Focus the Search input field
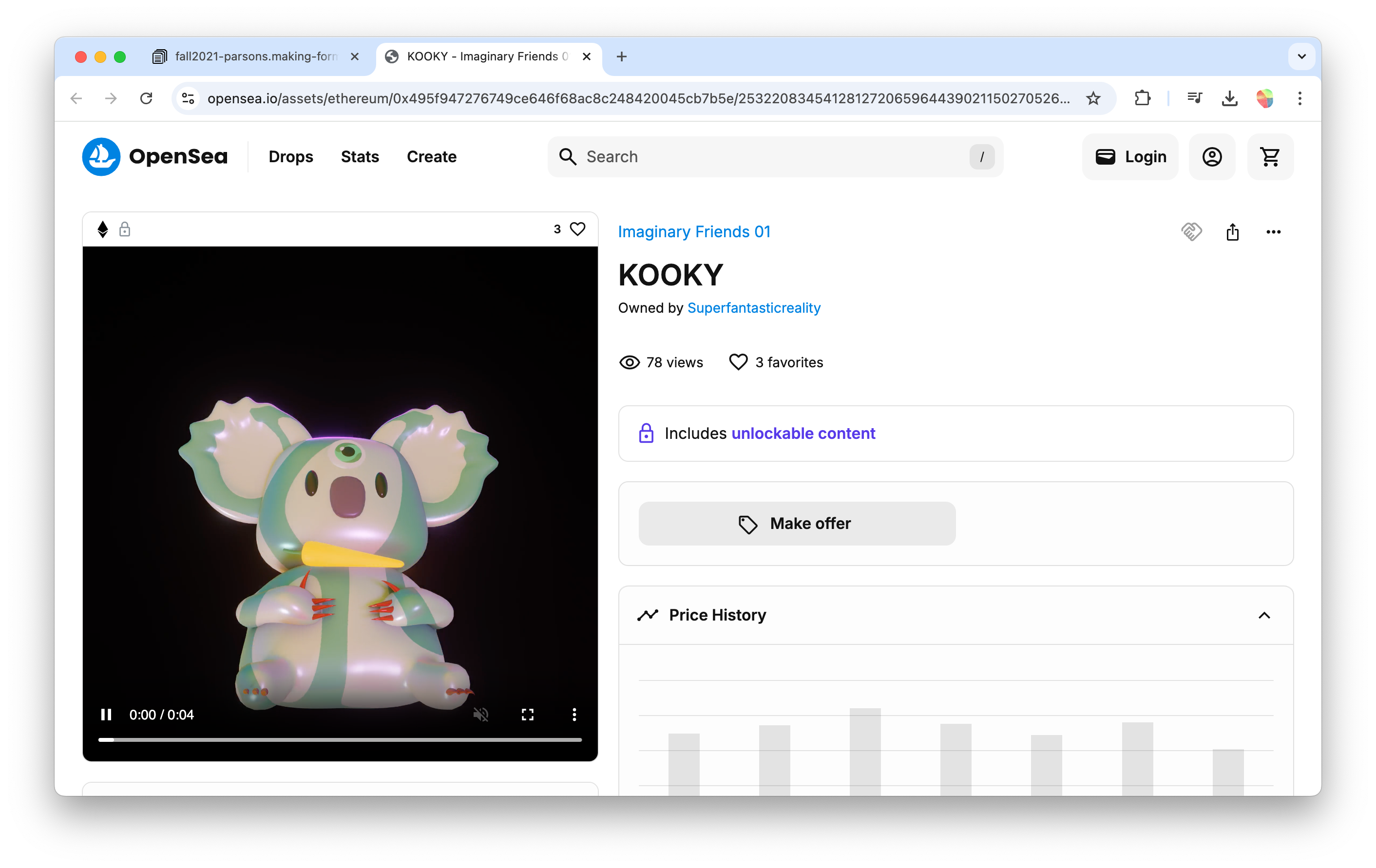Screen dimensions: 1376x868 [x=775, y=156]
